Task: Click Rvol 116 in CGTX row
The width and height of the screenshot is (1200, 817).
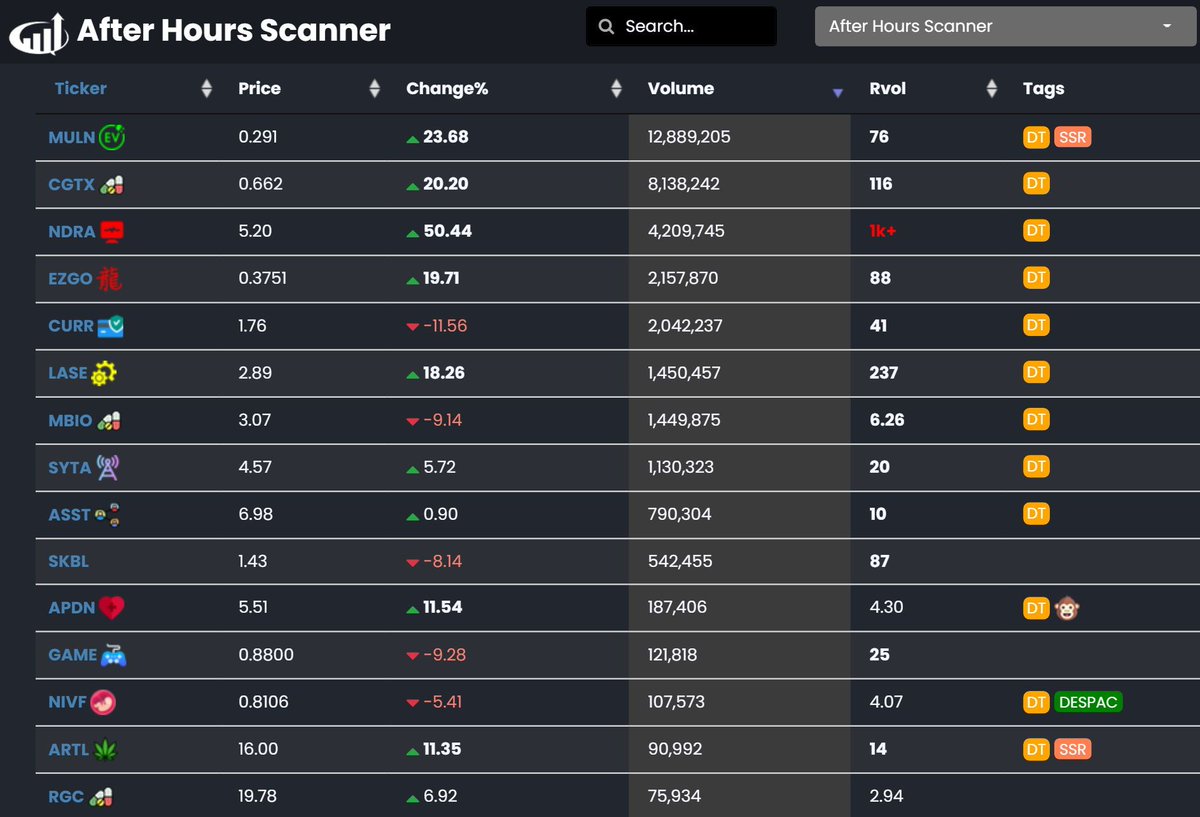Action: point(882,184)
